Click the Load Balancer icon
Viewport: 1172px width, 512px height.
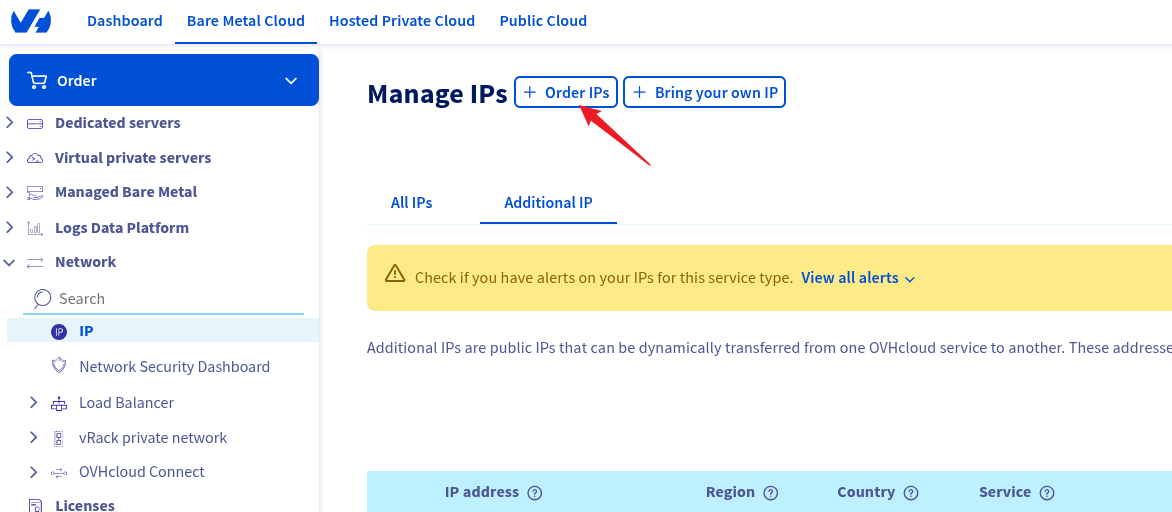(x=59, y=403)
